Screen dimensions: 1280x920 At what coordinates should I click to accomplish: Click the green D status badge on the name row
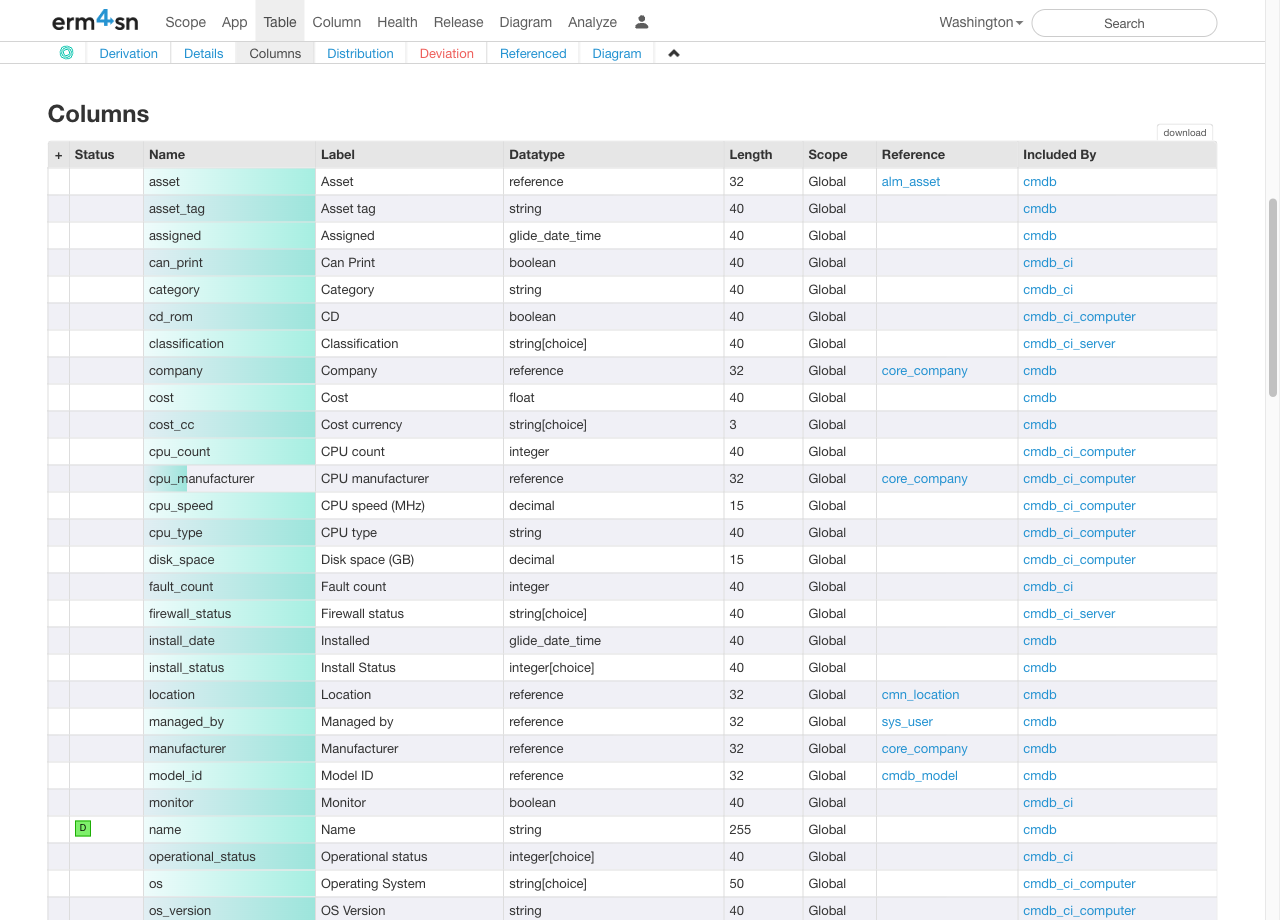click(x=83, y=828)
